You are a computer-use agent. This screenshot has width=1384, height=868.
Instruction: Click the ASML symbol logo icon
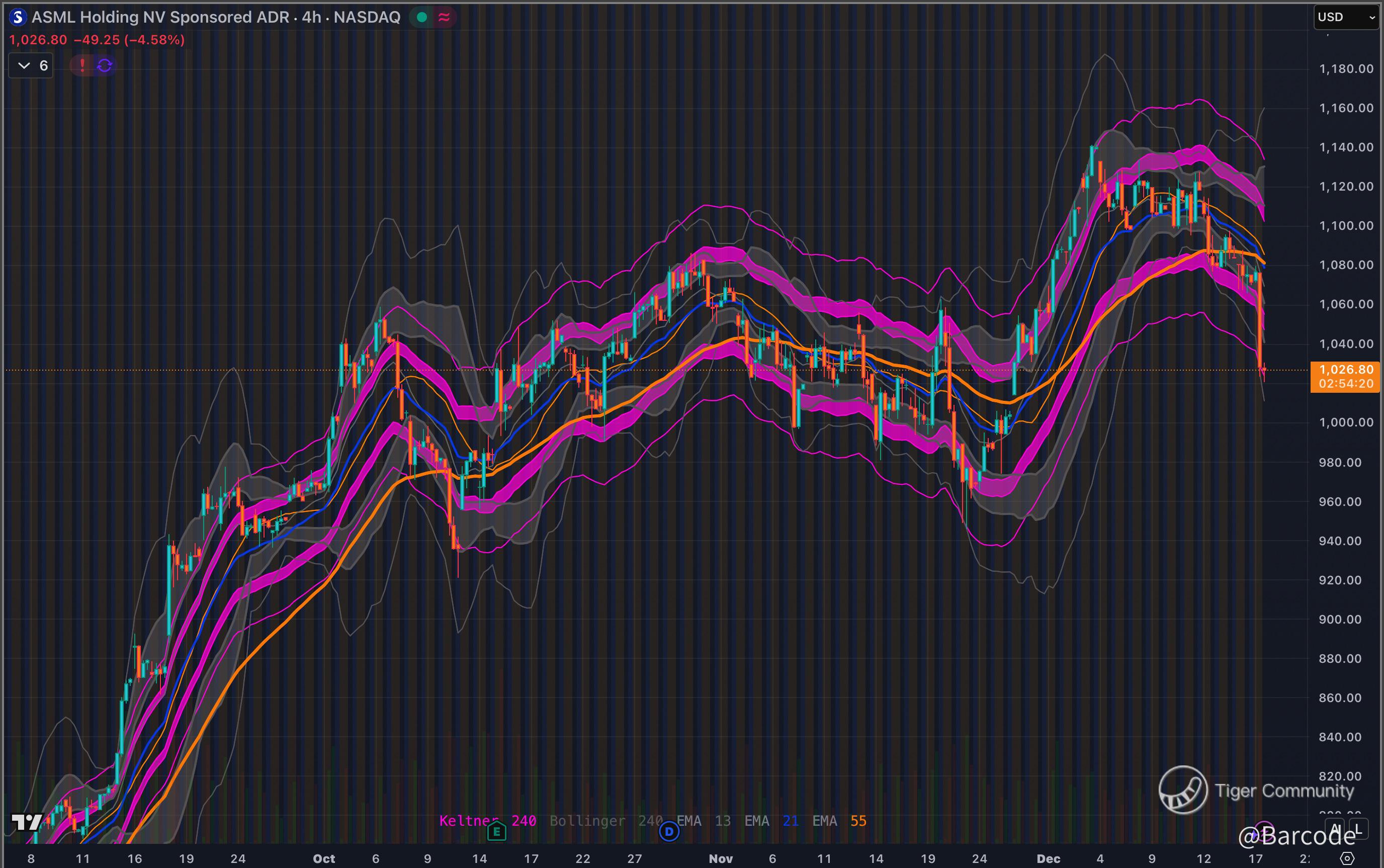(18, 17)
